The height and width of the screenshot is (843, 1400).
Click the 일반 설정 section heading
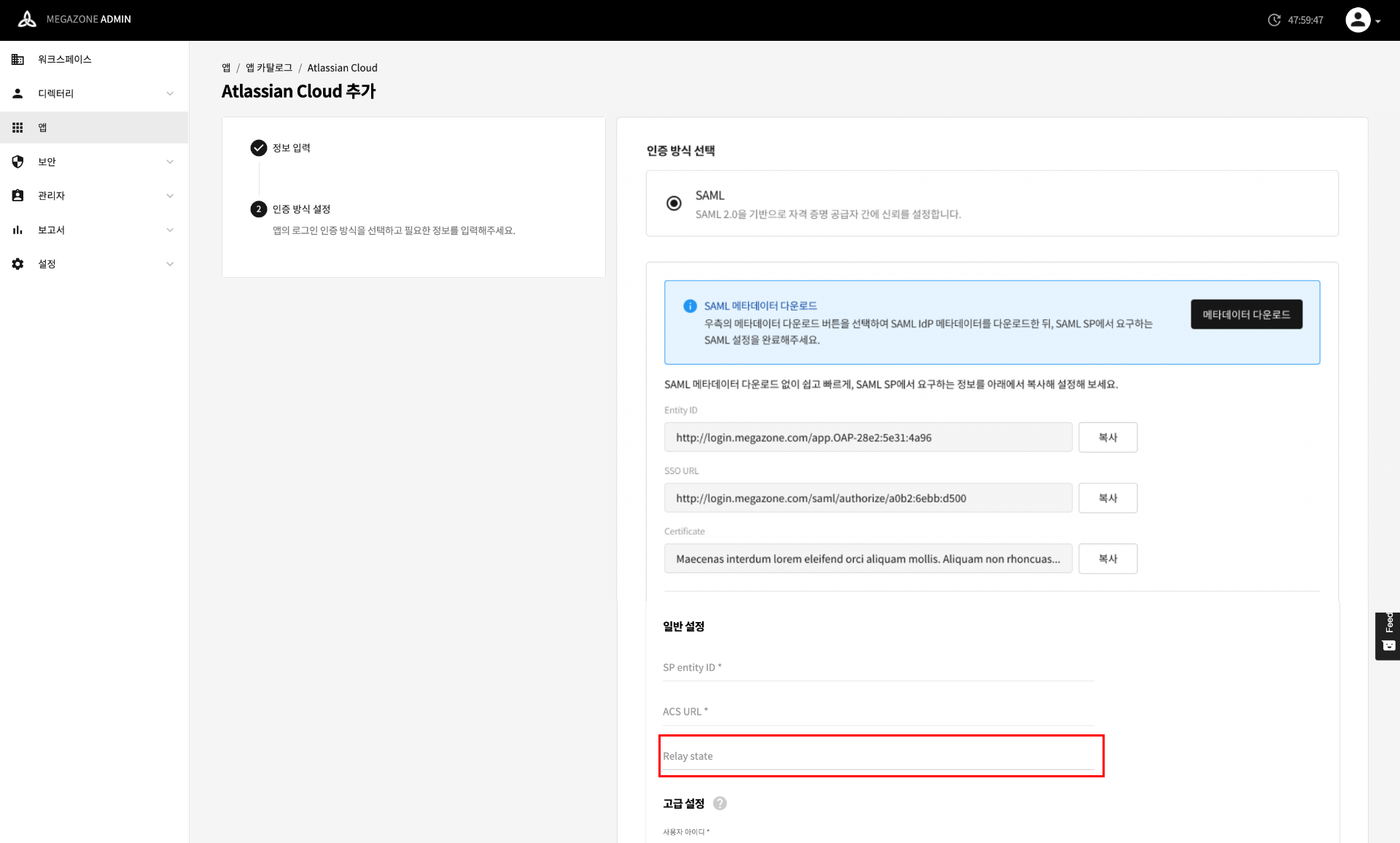[683, 626]
